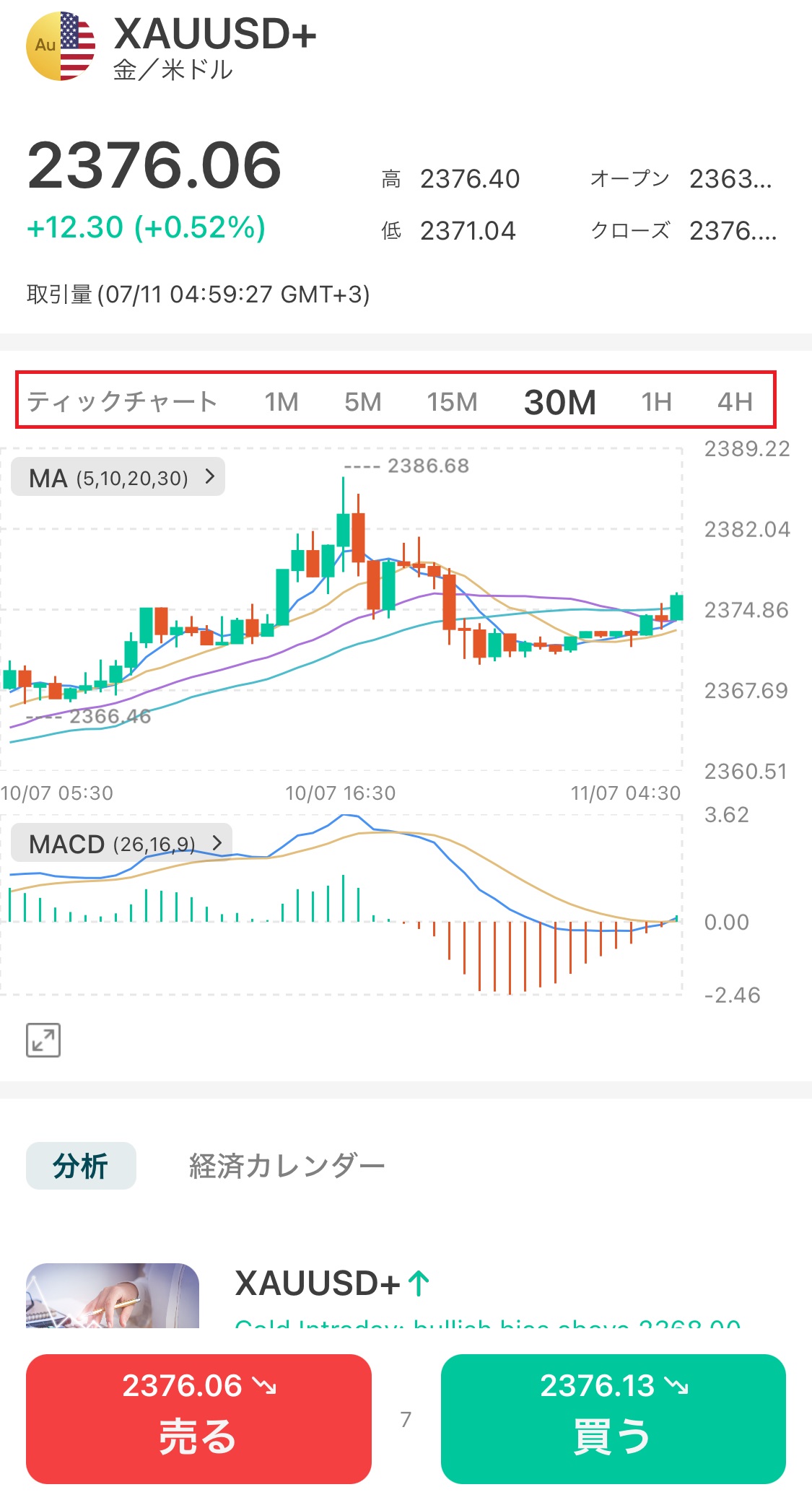Tap the latest candlestick on the chart
Viewport: 812px width, 1500px height.
676,607
